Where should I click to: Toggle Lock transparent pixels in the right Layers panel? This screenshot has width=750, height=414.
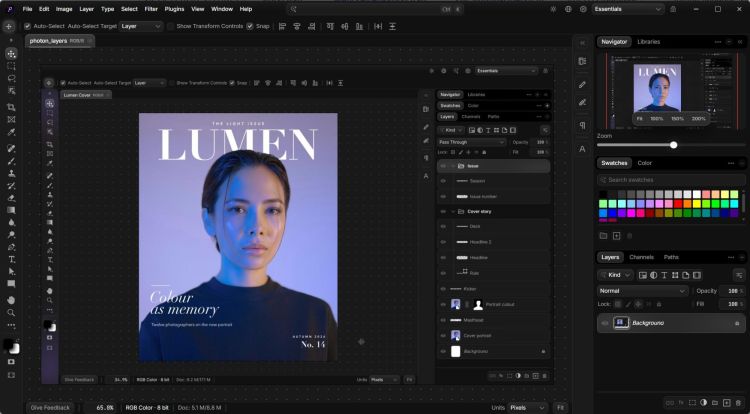pos(618,304)
